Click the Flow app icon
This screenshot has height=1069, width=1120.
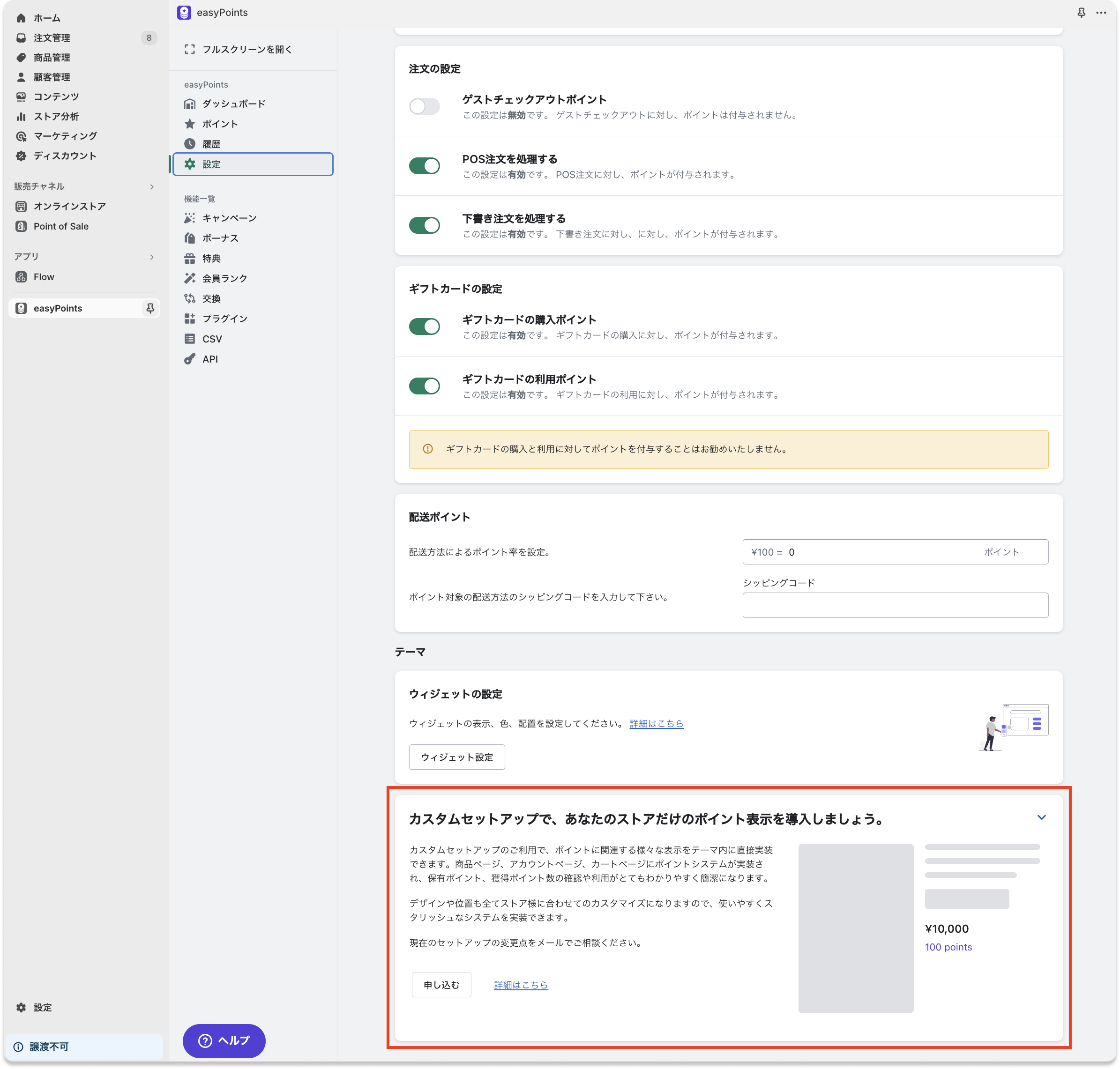(21, 277)
